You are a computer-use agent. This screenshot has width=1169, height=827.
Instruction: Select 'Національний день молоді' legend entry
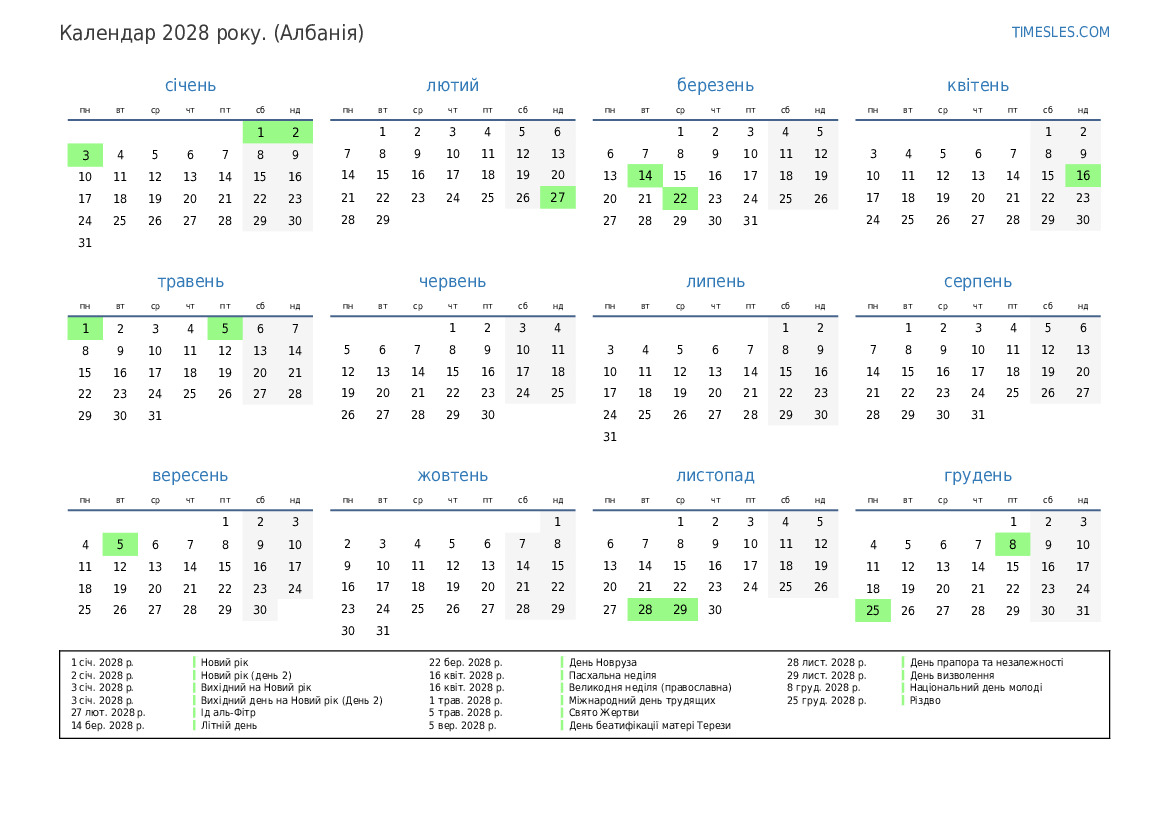click(x=975, y=688)
